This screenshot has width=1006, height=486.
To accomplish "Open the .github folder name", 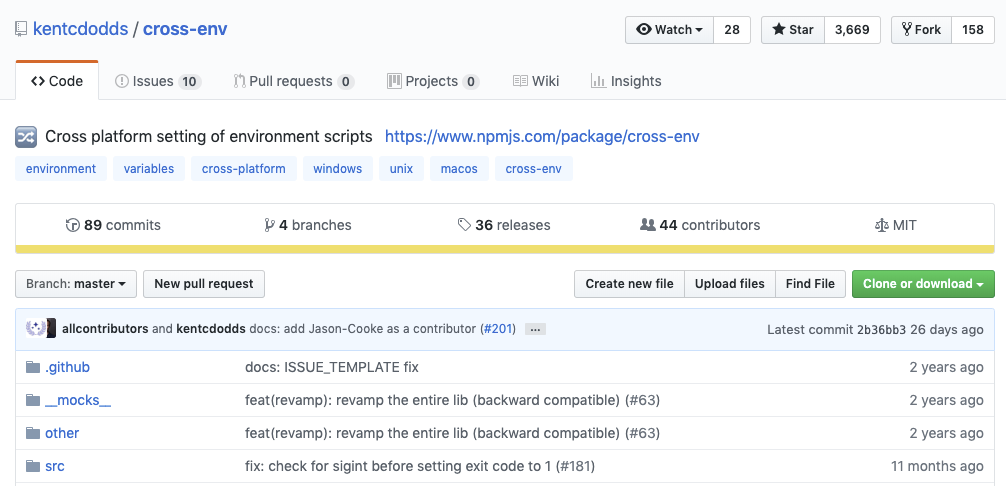I will click(x=67, y=367).
